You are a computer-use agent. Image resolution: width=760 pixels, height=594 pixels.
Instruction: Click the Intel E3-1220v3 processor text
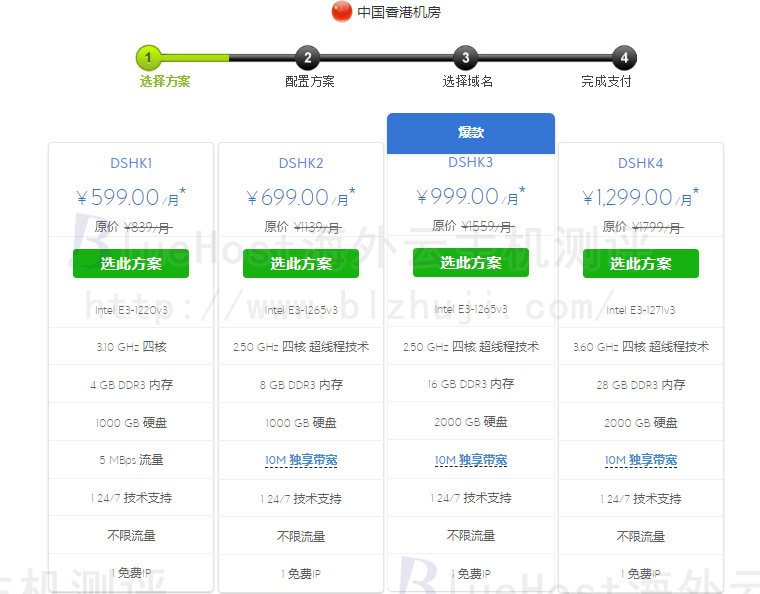[131, 310]
